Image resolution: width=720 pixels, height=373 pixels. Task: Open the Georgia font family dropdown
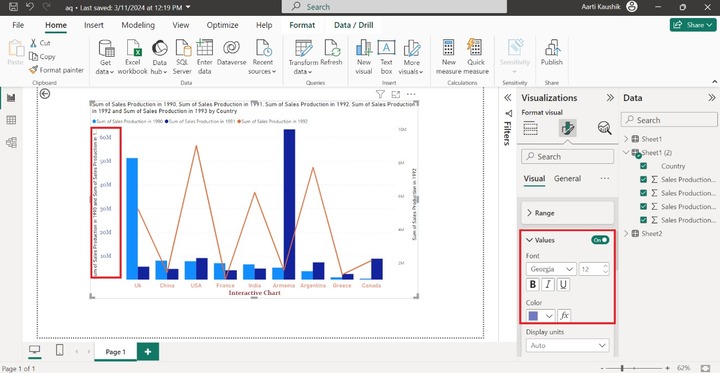pos(551,269)
